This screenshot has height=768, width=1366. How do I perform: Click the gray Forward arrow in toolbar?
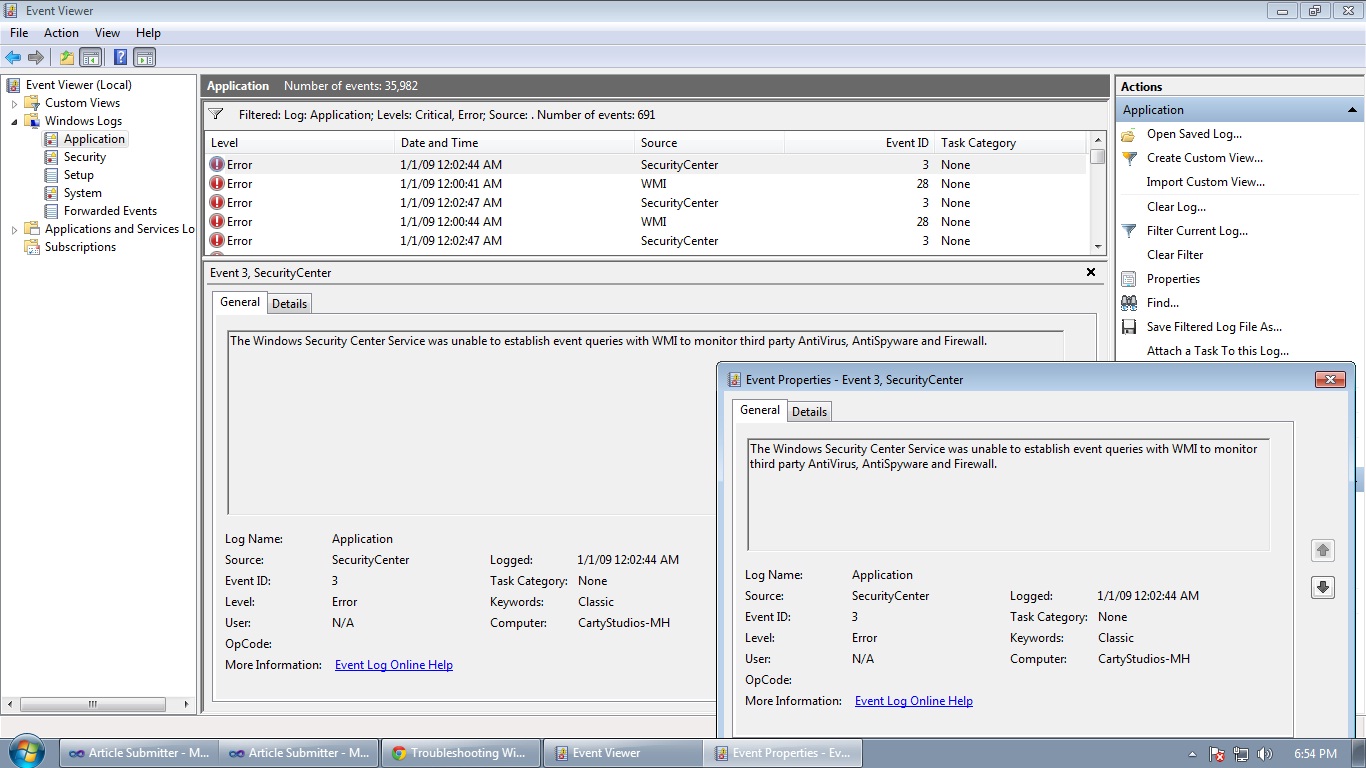[36, 57]
